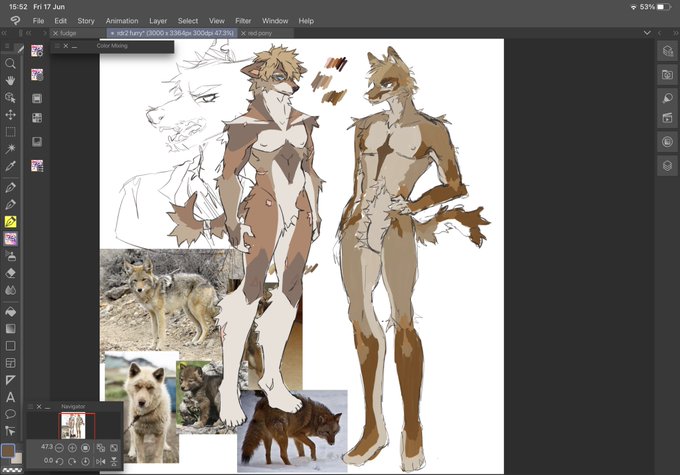Viewport: 680px width, 475px height.
Task: Select the Move layer cross-arrow tool
Action: coord(10,115)
